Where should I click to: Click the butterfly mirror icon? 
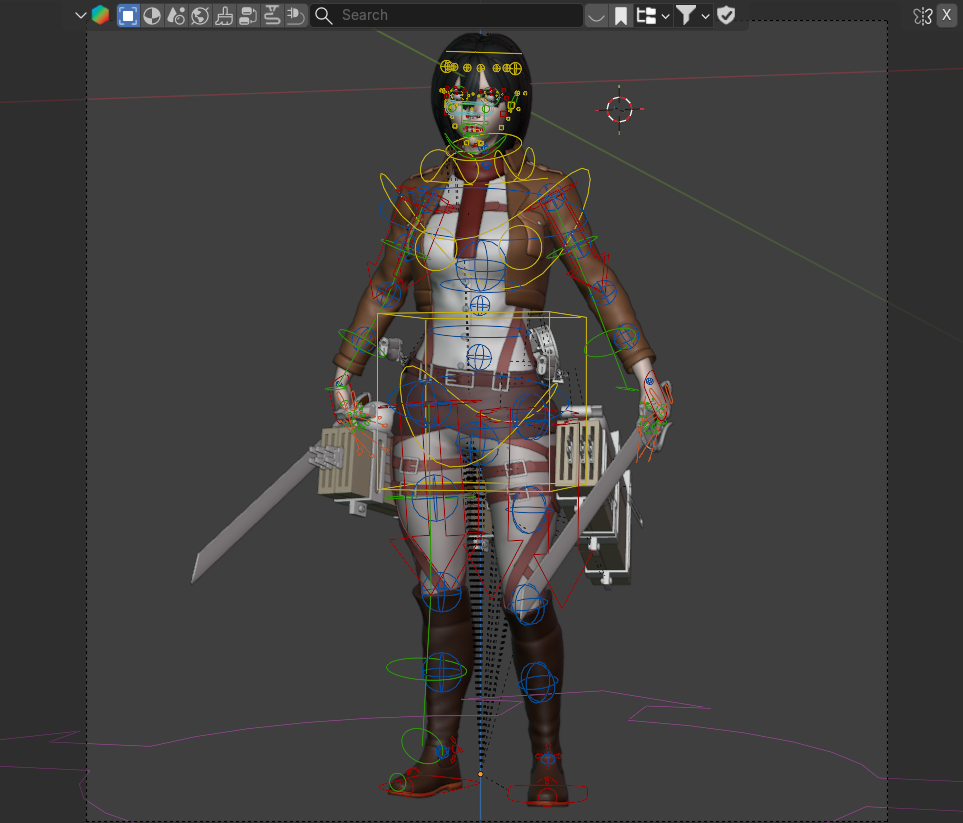coord(923,15)
